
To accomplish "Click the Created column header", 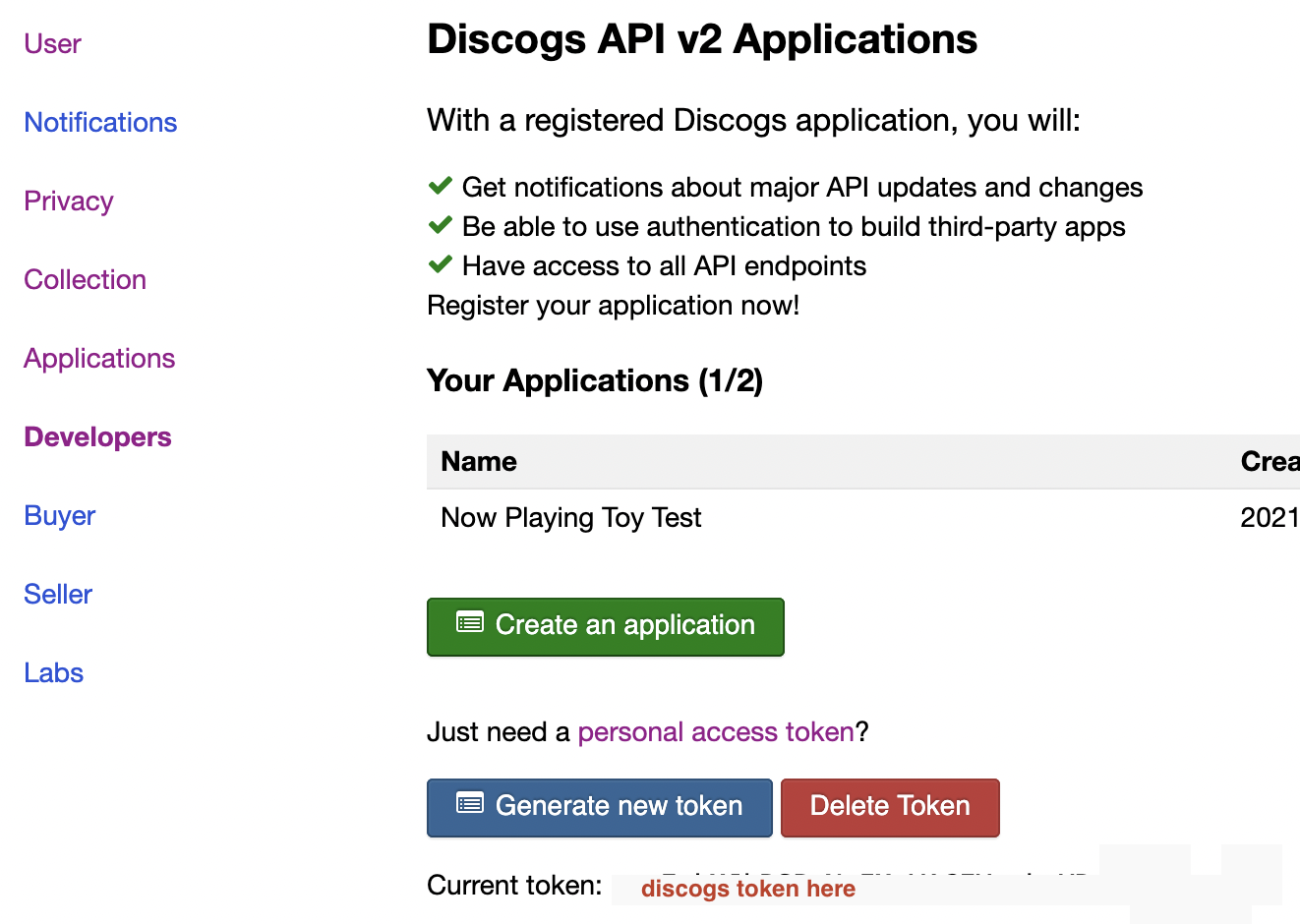I will [x=1269, y=462].
